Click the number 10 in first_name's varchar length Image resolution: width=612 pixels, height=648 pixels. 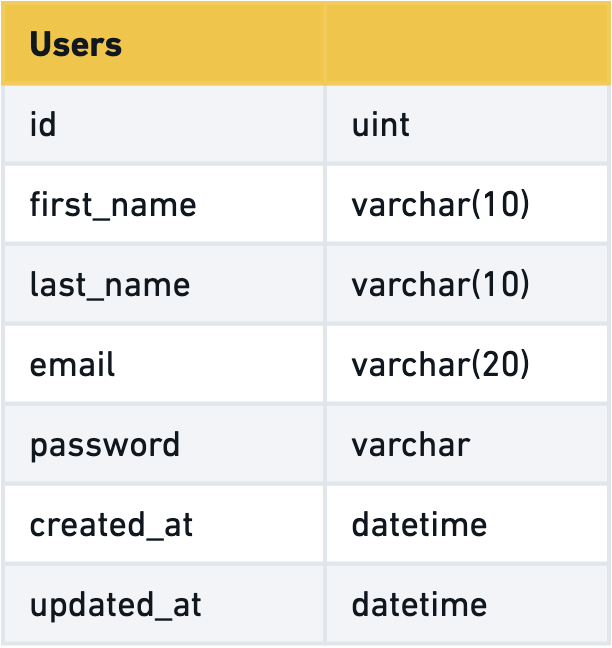pos(497,205)
